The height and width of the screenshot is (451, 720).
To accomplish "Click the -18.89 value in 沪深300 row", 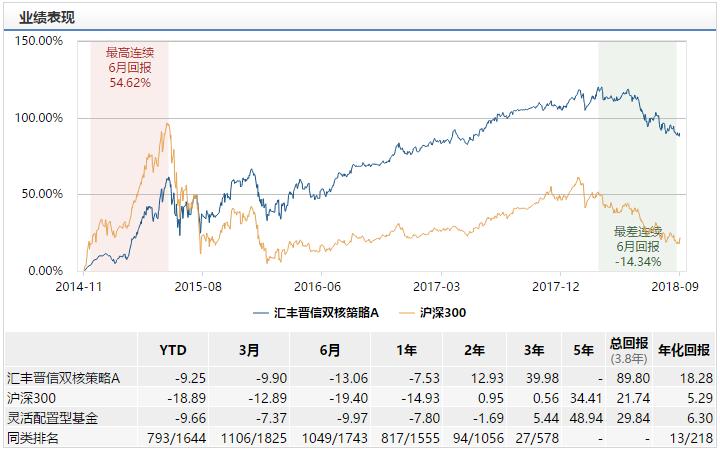I will tap(186, 398).
